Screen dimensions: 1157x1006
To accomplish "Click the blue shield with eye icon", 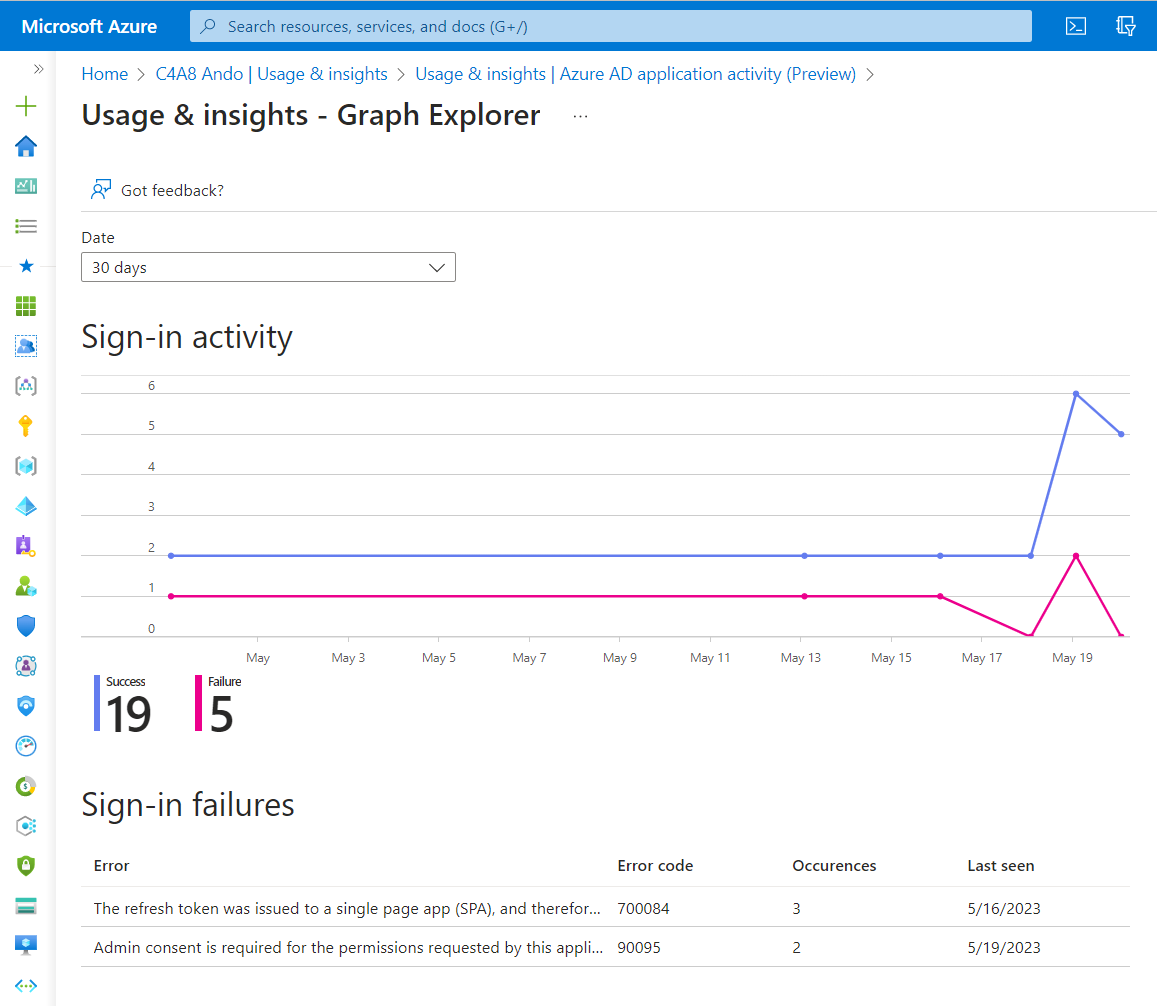I will click(x=26, y=706).
